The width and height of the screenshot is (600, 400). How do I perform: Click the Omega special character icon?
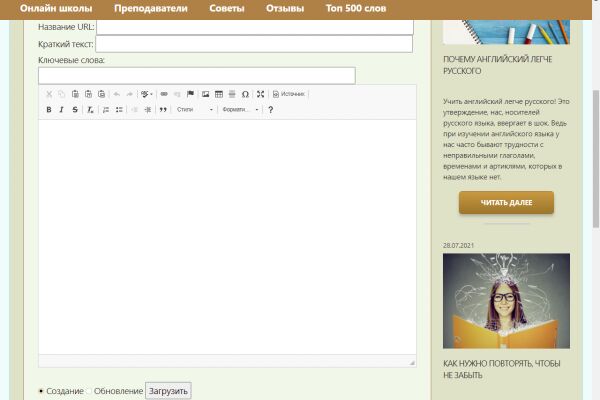coord(245,94)
